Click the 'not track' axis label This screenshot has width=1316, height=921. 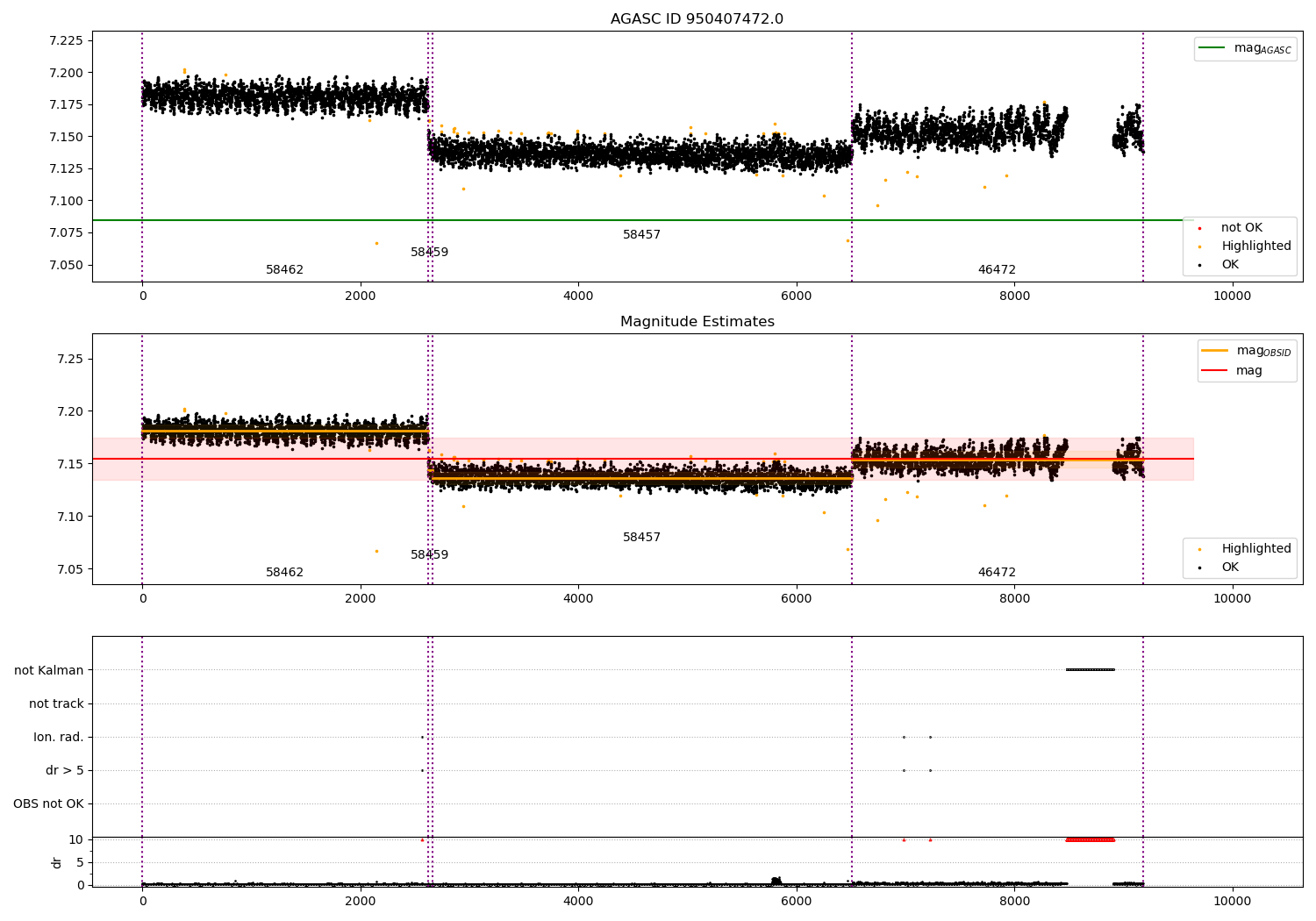[x=56, y=703]
